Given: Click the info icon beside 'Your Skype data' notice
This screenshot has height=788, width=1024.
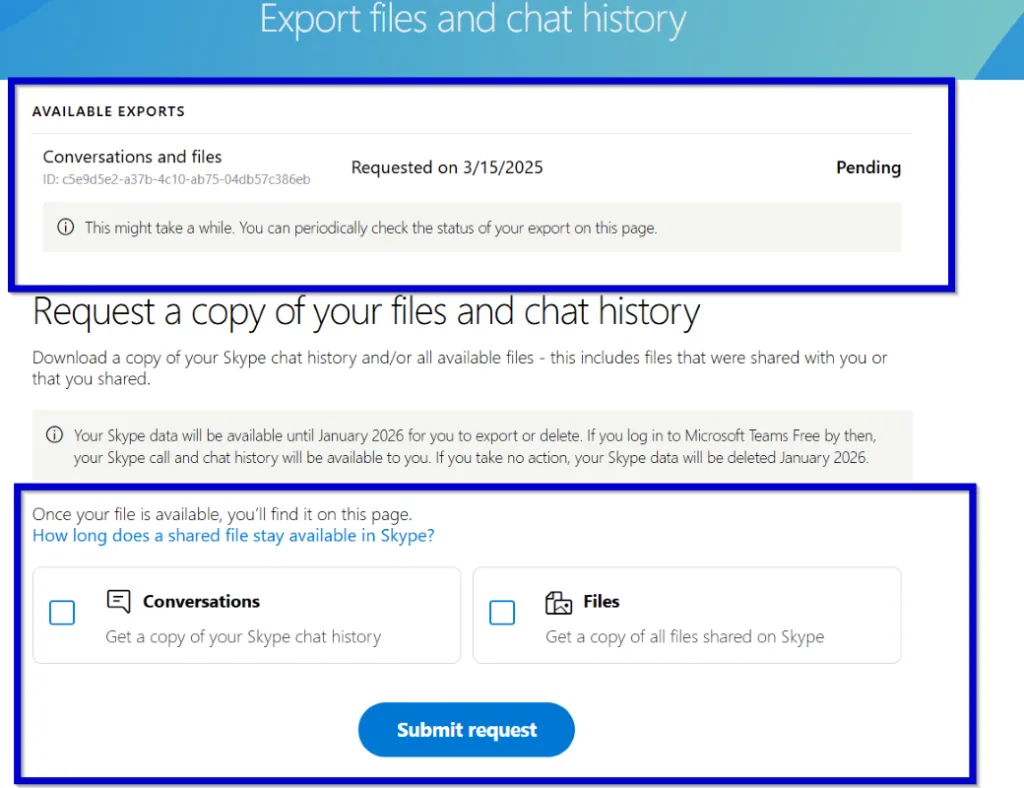Looking at the screenshot, I should [x=54, y=435].
